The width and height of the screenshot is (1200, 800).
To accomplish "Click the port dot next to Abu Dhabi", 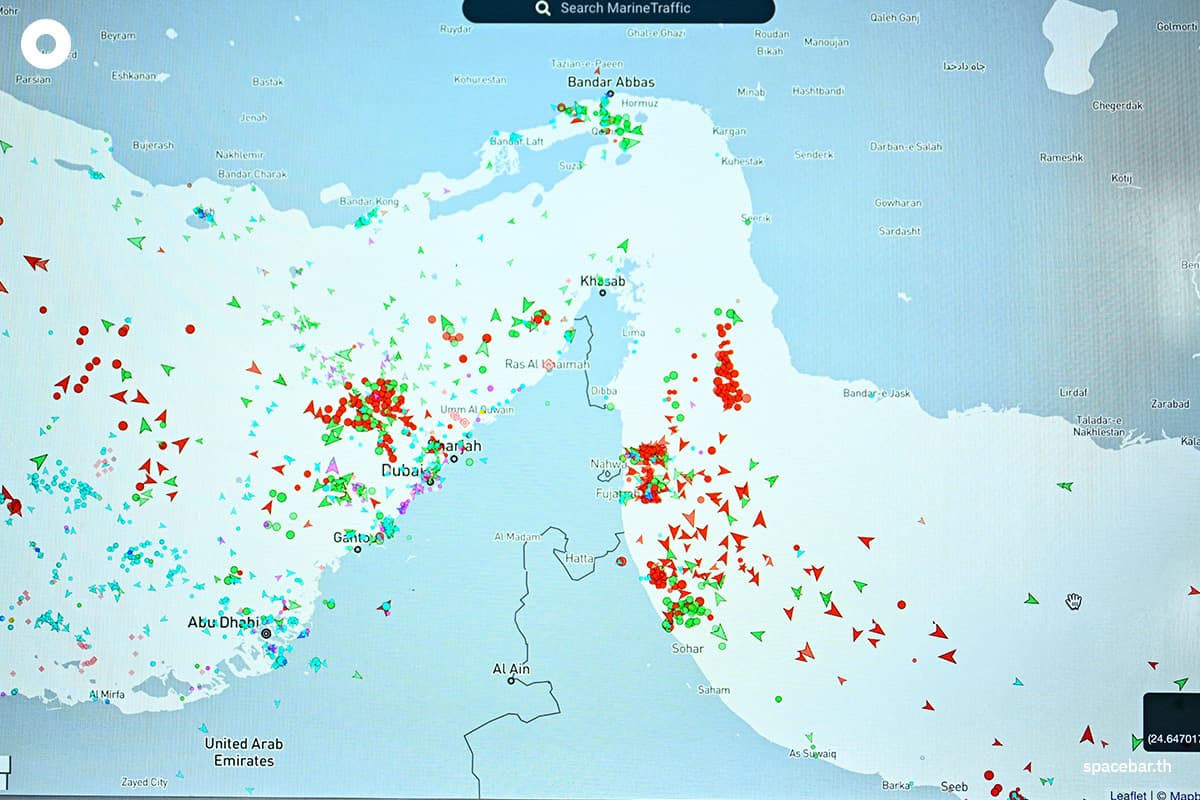I will (x=265, y=634).
